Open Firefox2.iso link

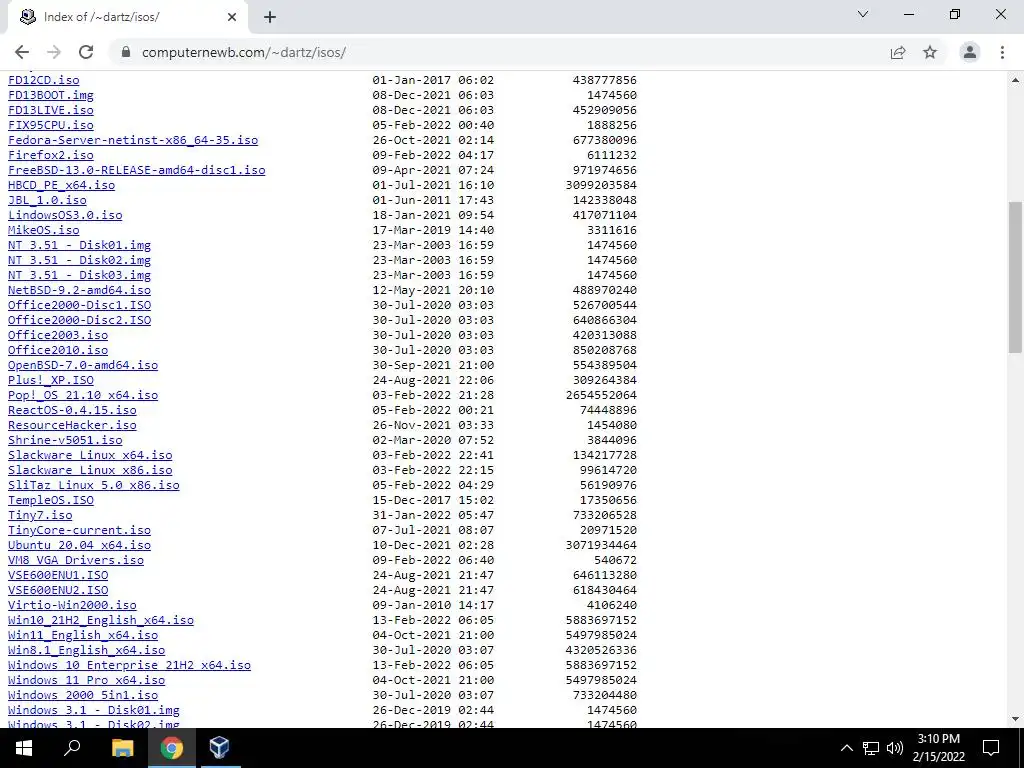51,155
